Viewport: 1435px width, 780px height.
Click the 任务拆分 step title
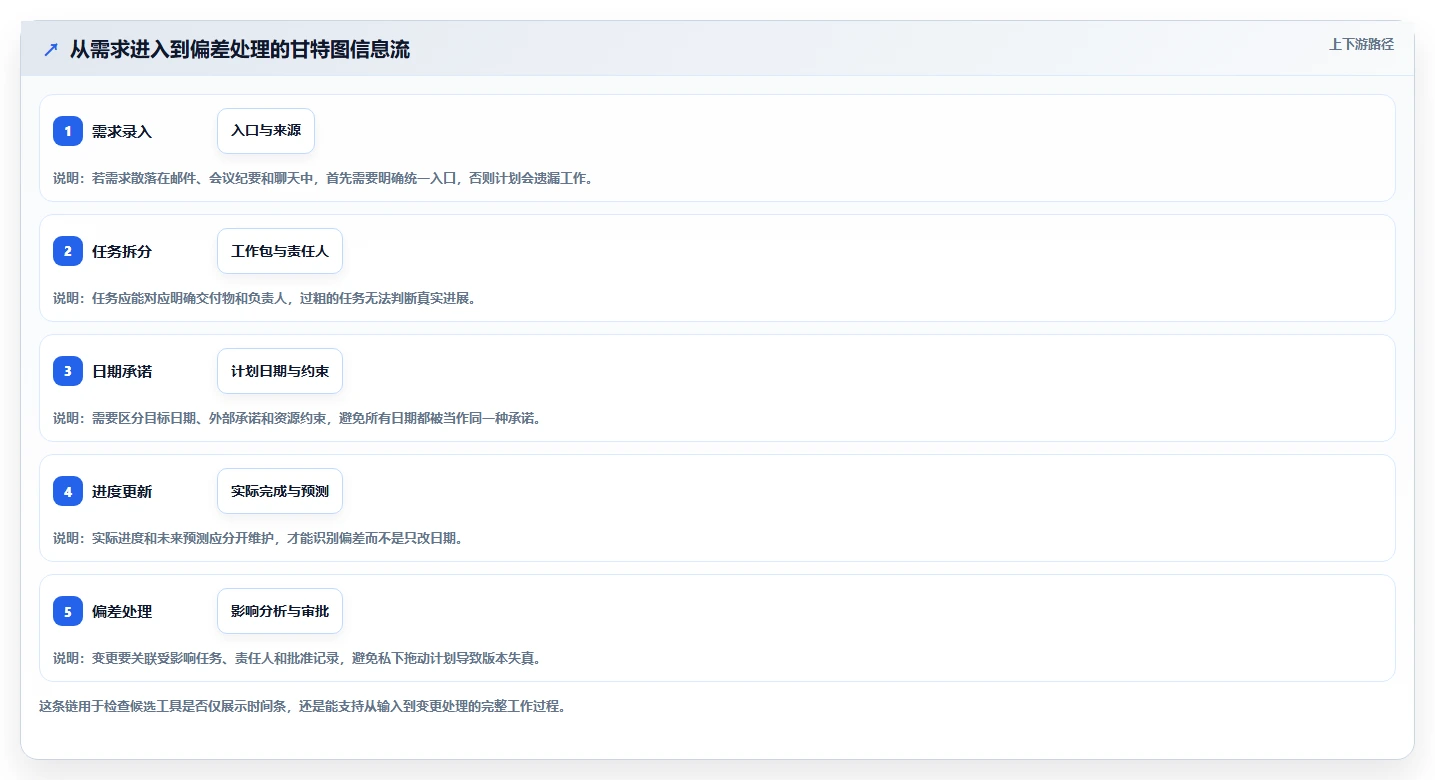(x=122, y=251)
